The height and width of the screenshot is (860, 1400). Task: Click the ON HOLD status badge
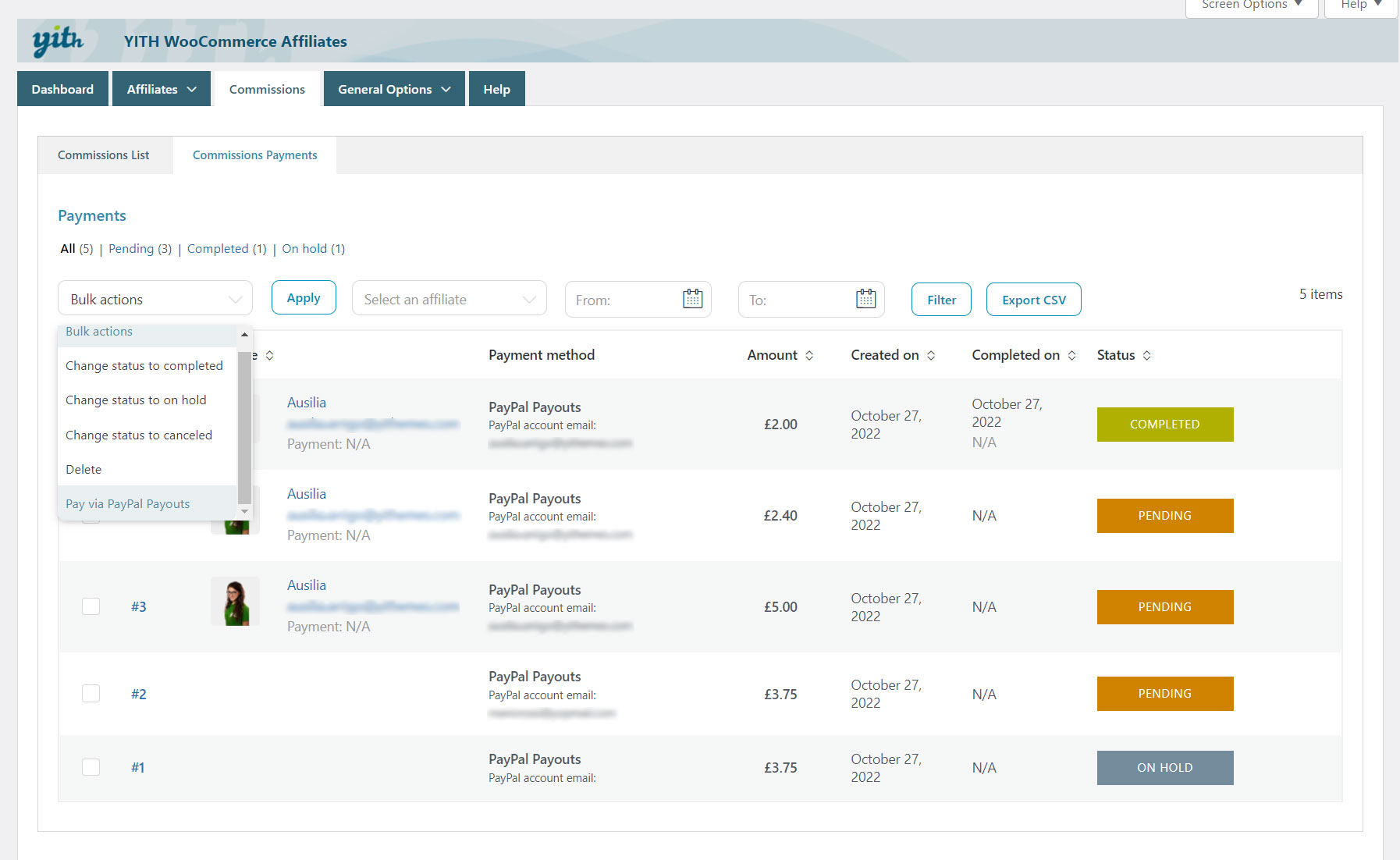(1165, 768)
